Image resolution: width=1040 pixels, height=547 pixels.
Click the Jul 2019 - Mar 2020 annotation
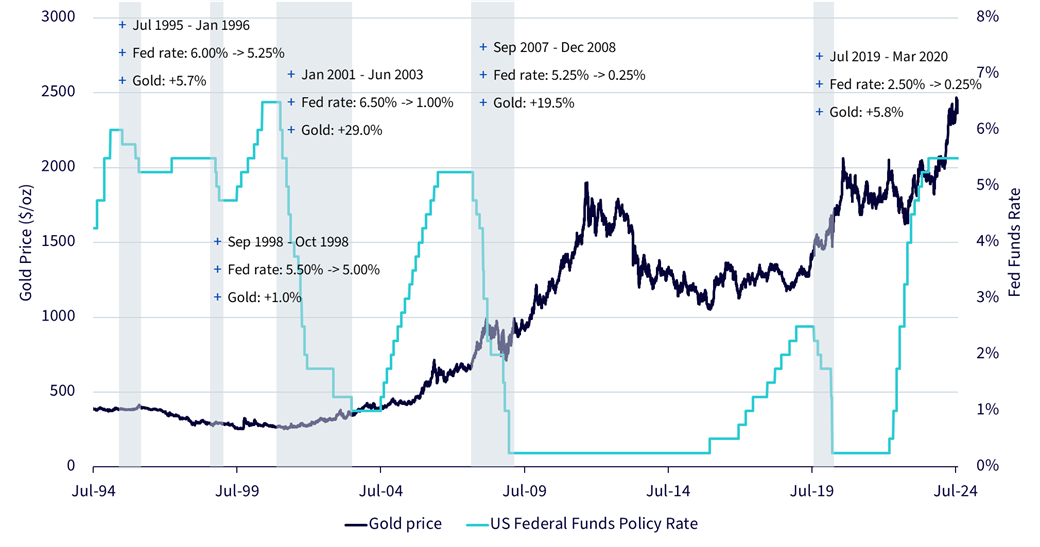click(x=889, y=56)
